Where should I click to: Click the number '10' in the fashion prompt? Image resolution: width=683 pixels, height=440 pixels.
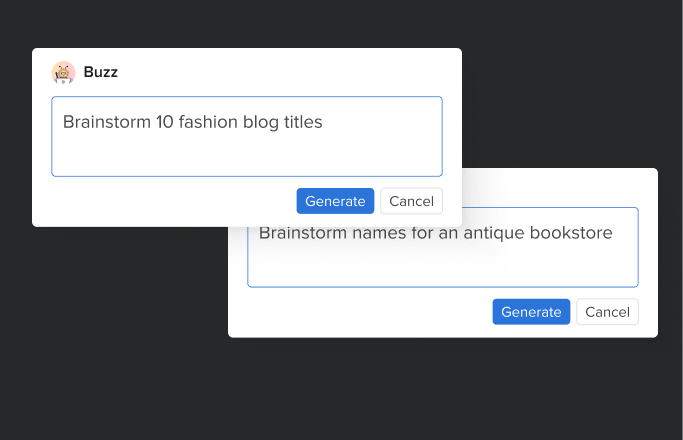(x=165, y=122)
